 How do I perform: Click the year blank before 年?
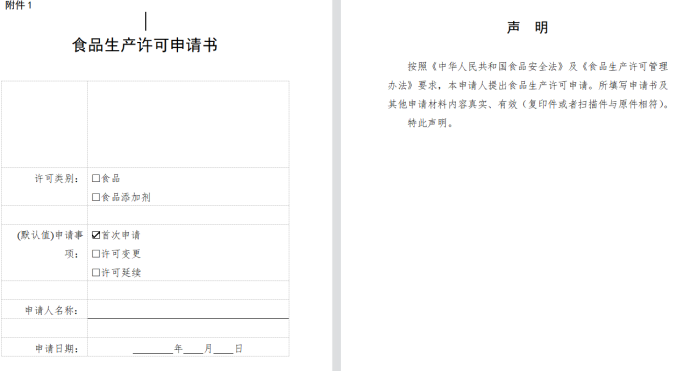pos(153,349)
